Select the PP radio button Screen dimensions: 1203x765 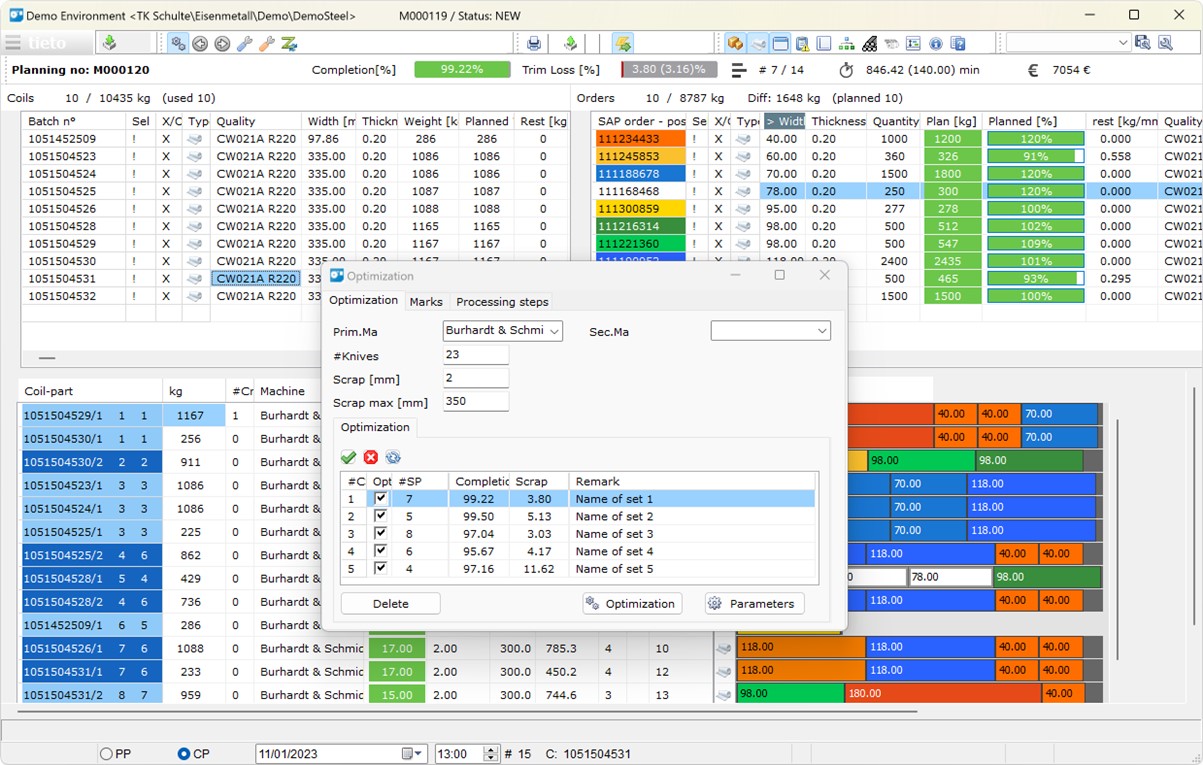[x=106, y=754]
